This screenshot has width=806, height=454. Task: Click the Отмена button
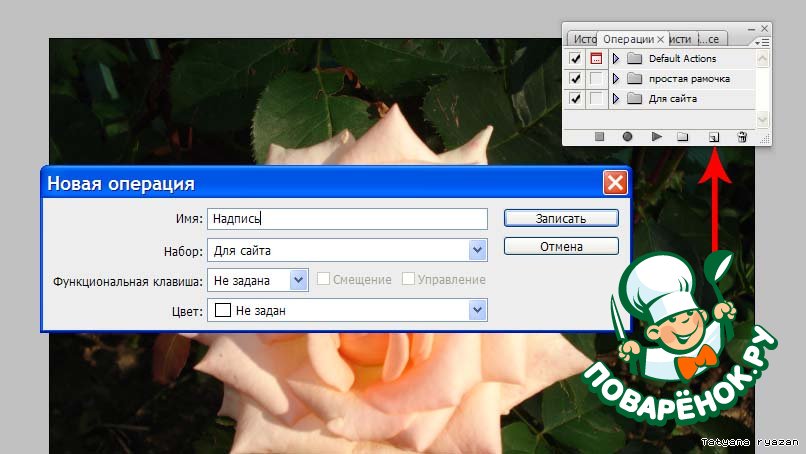pyautogui.click(x=560, y=246)
